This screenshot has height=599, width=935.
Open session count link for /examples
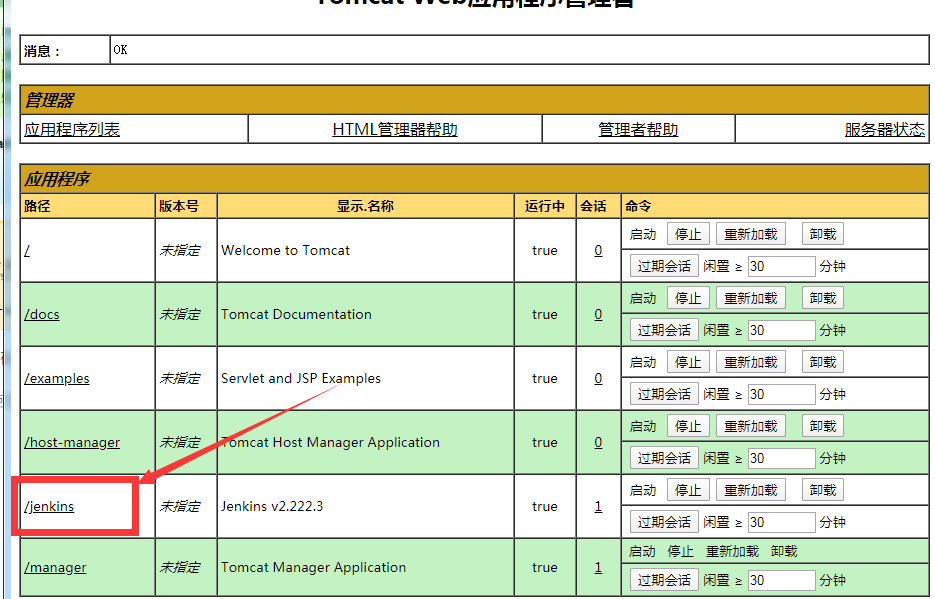click(598, 378)
